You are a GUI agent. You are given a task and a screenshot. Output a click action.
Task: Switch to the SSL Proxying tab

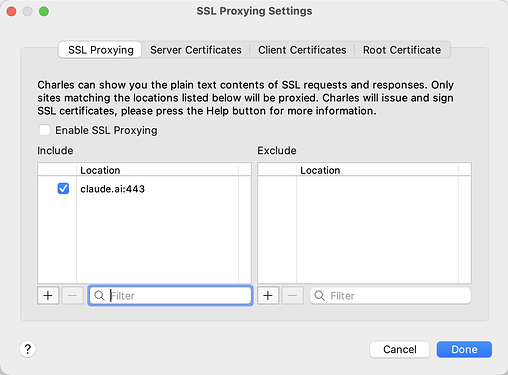click(100, 50)
